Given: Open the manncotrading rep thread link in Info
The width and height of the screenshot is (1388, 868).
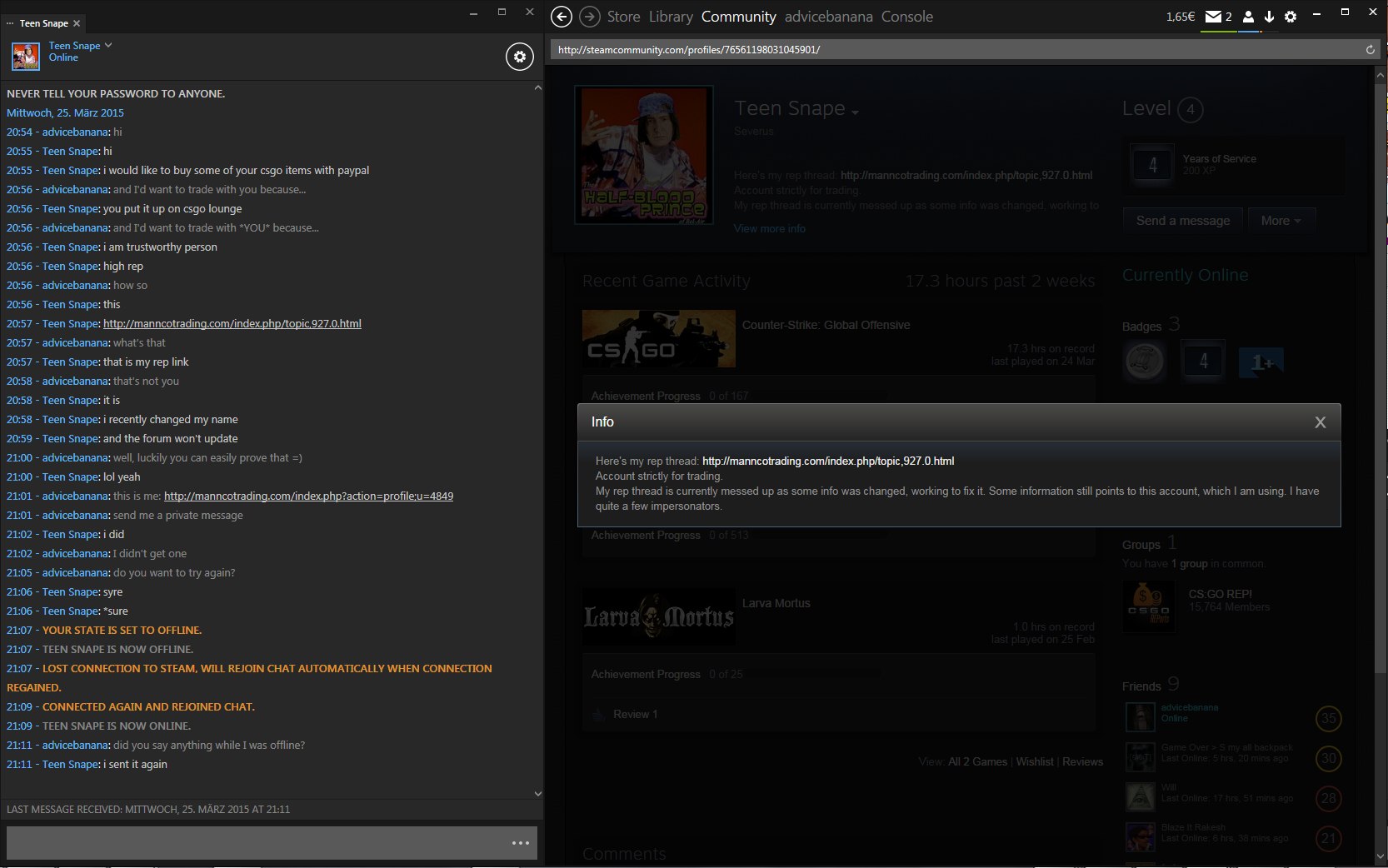Looking at the screenshot, I should (x=828, y=461).
